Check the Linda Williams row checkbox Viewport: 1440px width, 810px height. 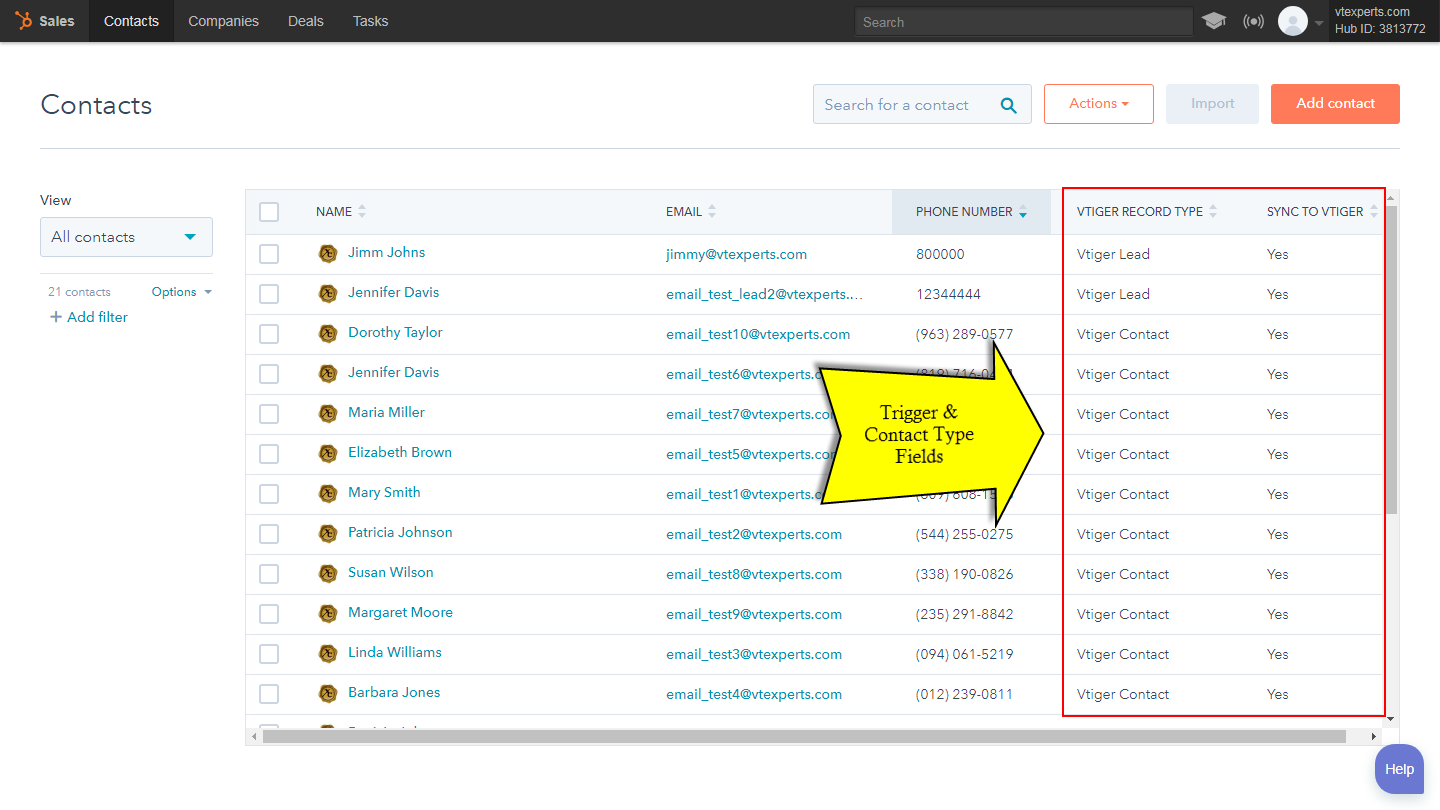[269, 654]
